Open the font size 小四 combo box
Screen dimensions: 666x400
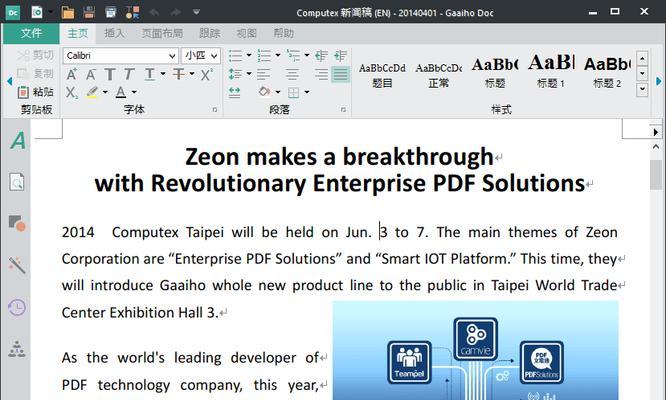201,56
